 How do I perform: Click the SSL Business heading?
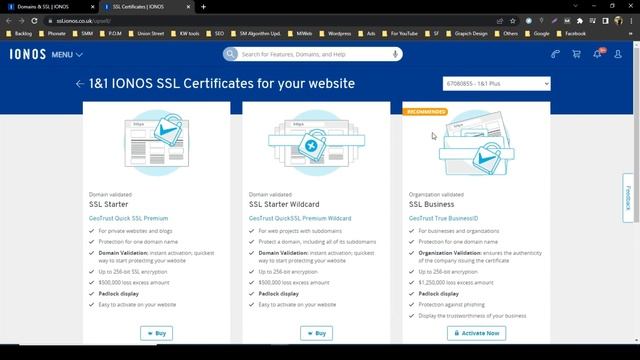pos(431,204)
